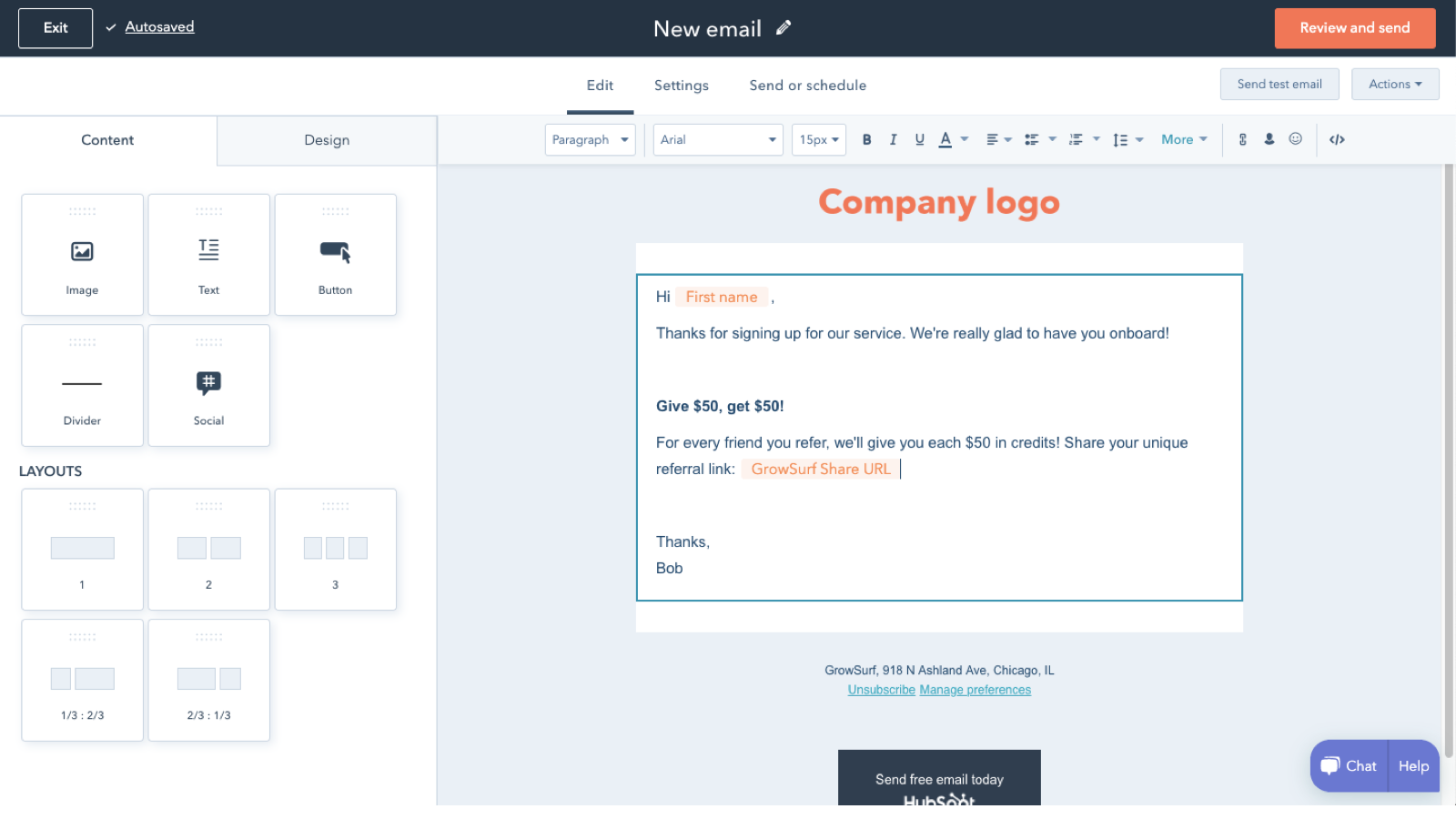The width and height of the screenshot is (1456, 819).
Task: Apply italic formatting
Action: pos(893,139)
